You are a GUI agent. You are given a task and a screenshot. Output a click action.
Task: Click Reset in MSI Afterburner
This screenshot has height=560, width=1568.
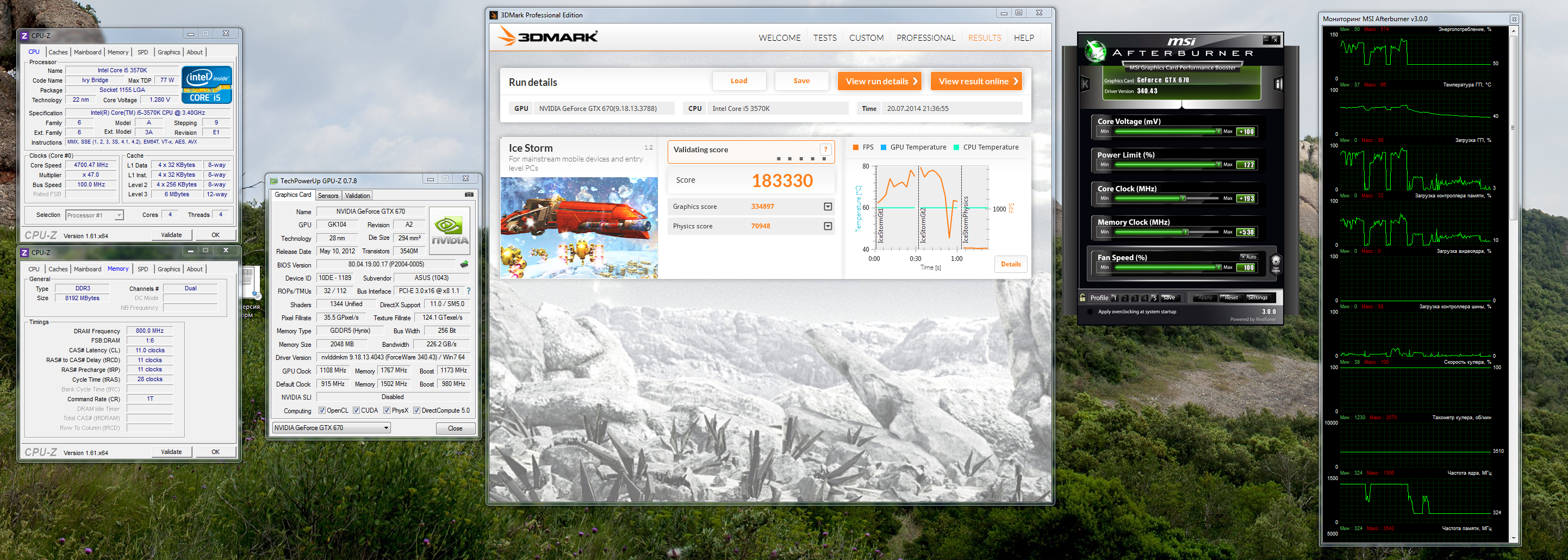[x=1231, y=297]
